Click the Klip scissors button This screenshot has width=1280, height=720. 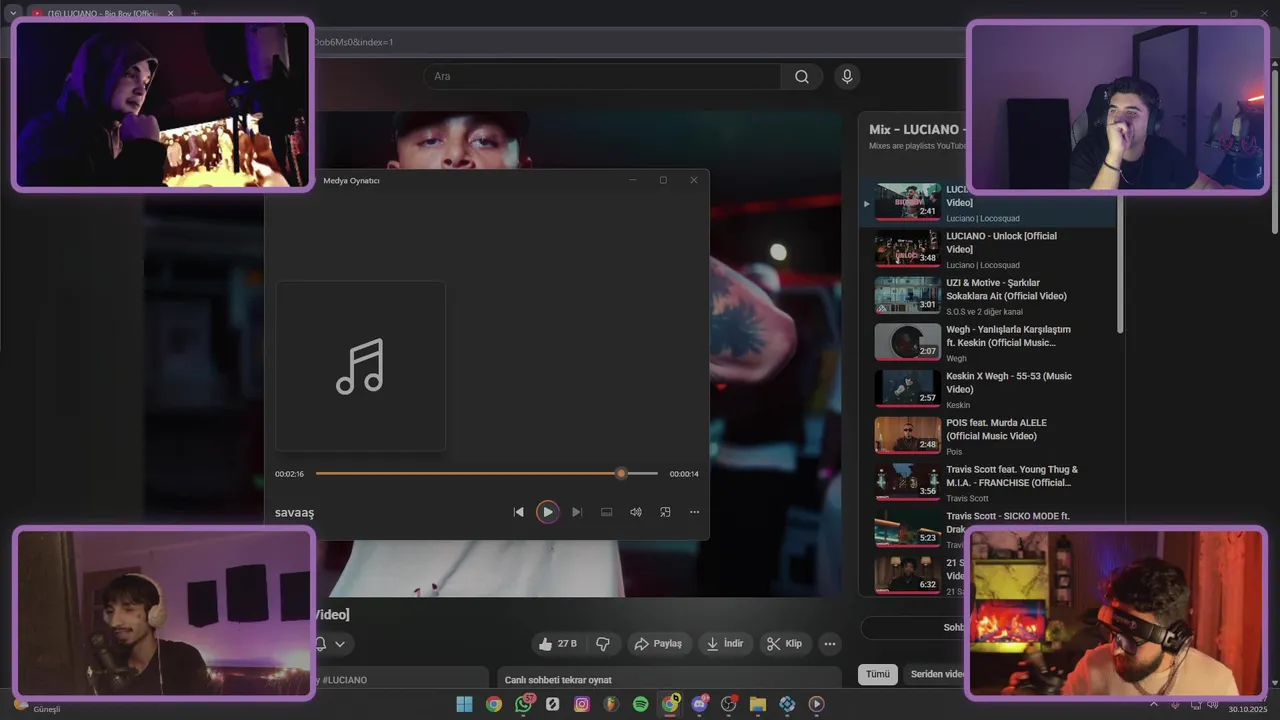pos(785,644)
